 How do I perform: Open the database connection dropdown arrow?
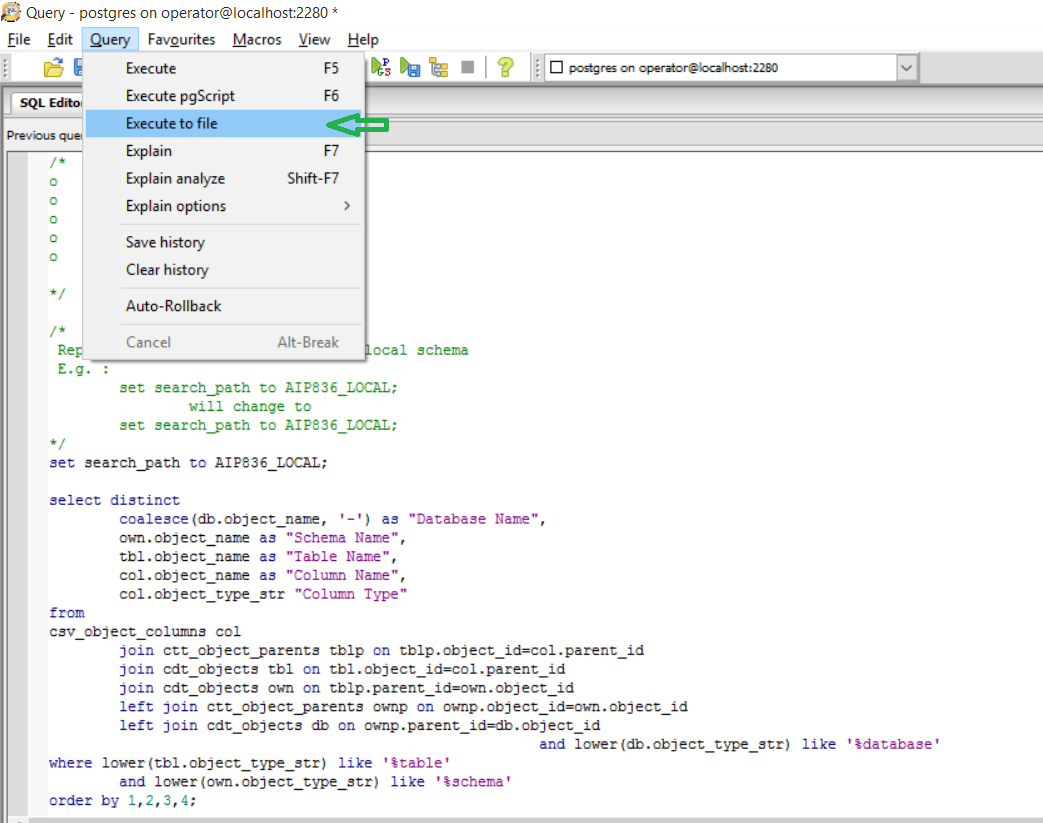(x=906, y=68)
